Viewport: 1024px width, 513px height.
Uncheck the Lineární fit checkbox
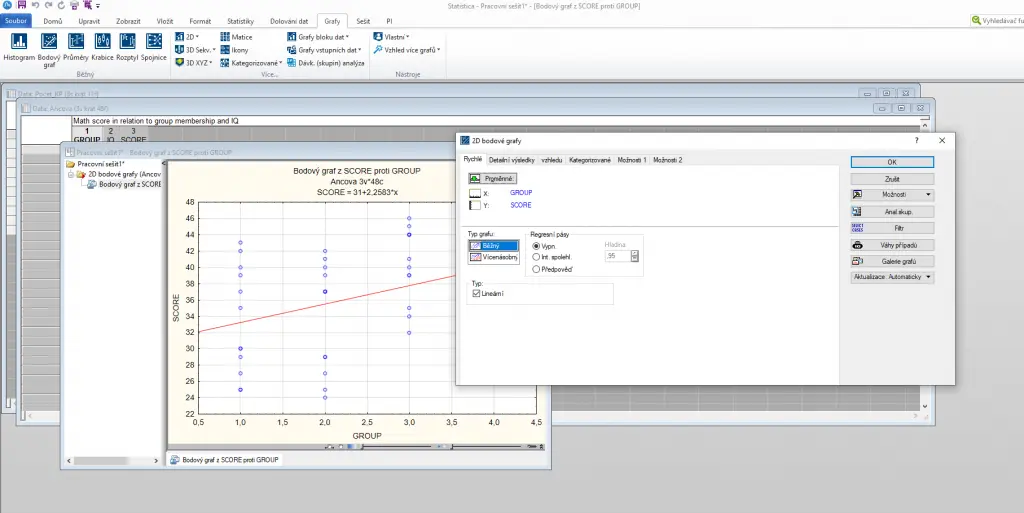tap(476, 293)
